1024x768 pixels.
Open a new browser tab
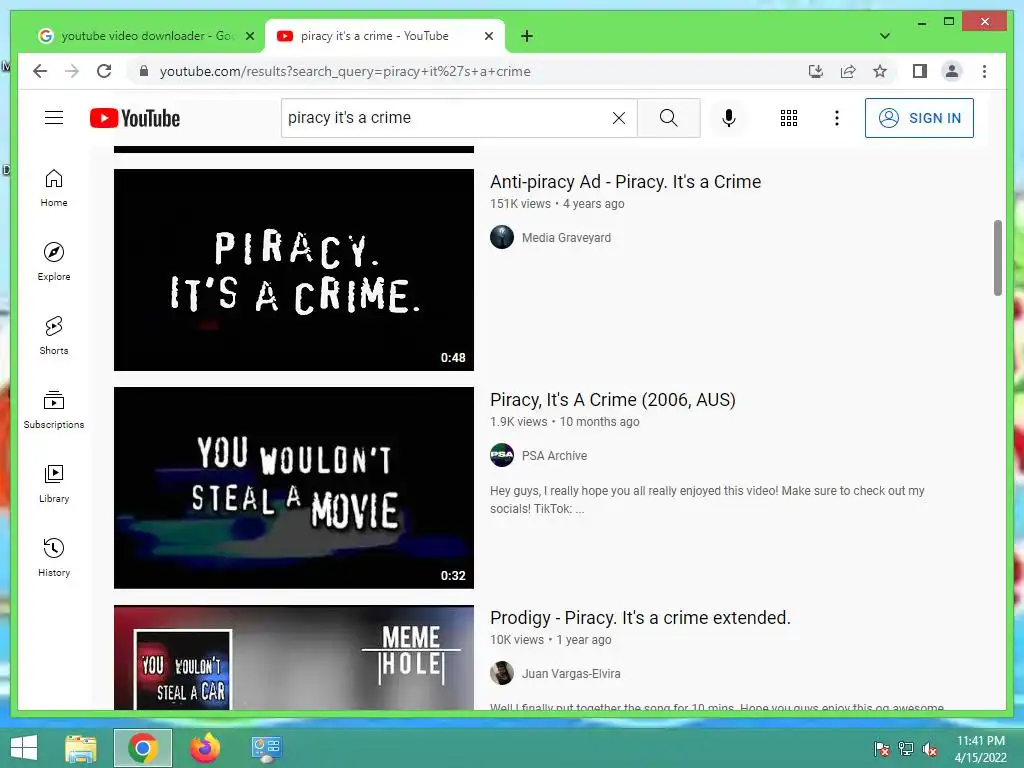[527, 36]
